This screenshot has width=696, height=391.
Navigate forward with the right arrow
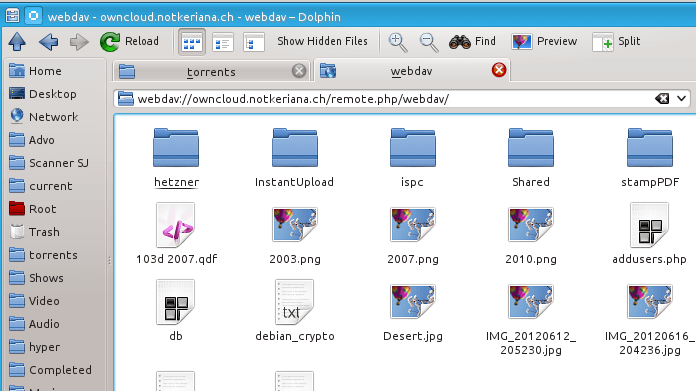coord(79,42)
